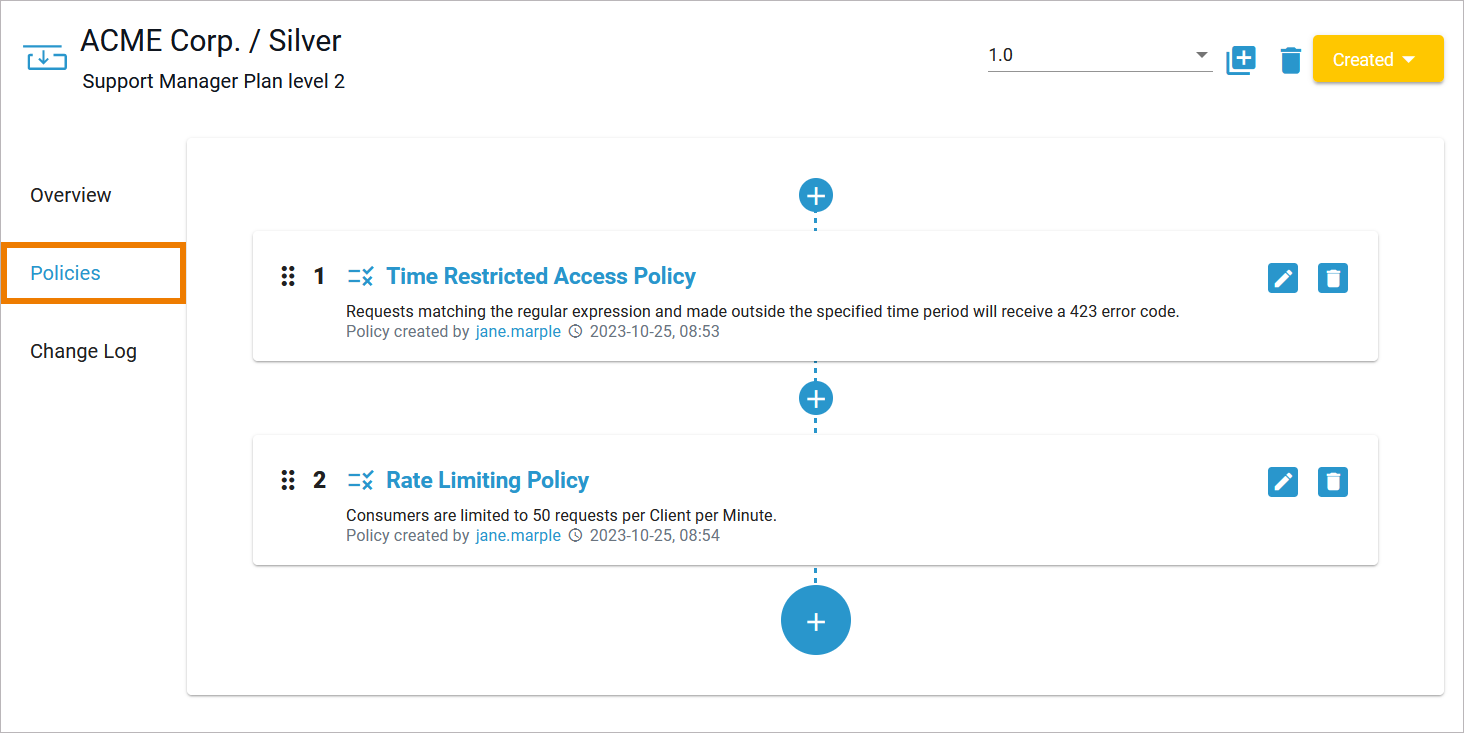Viewport: 1464px width, 733px height.
Task: Delete the Rate Limiting Policy via its trash icon
Action: click(1333, 482)
